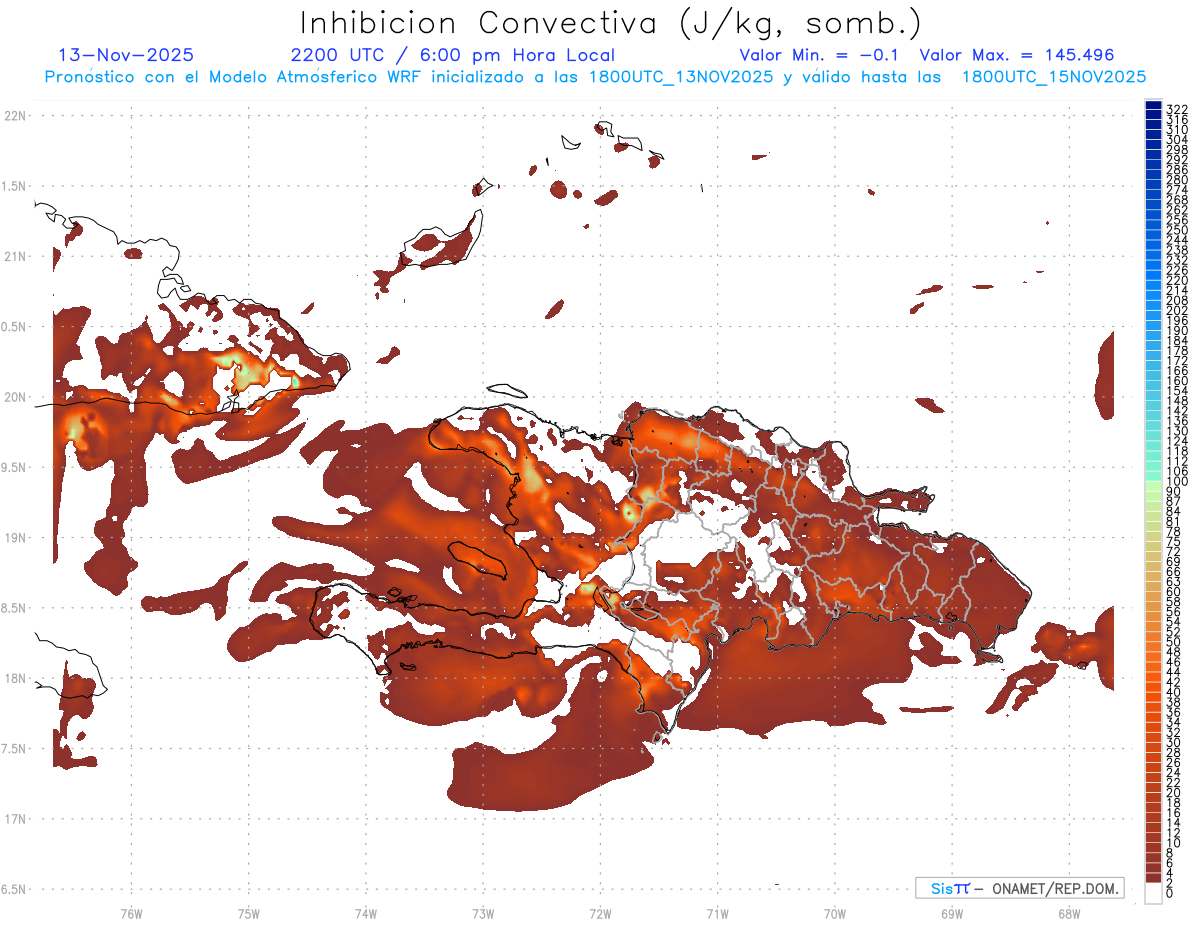Click the '75W' longitude label
This screenshot has height=927, width=1200.
248,913
